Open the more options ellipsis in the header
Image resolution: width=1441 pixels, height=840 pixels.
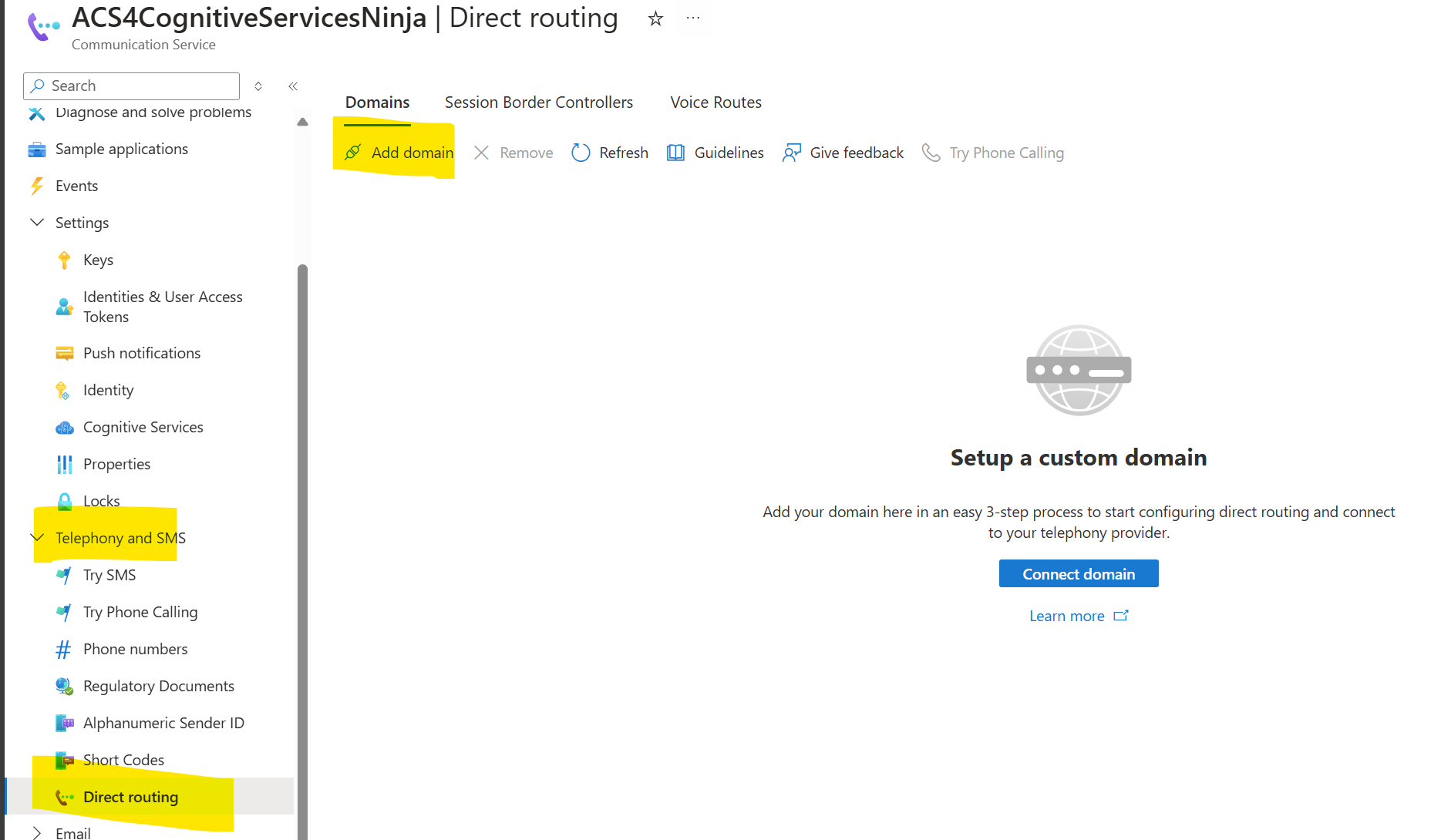tap(693, 18)
